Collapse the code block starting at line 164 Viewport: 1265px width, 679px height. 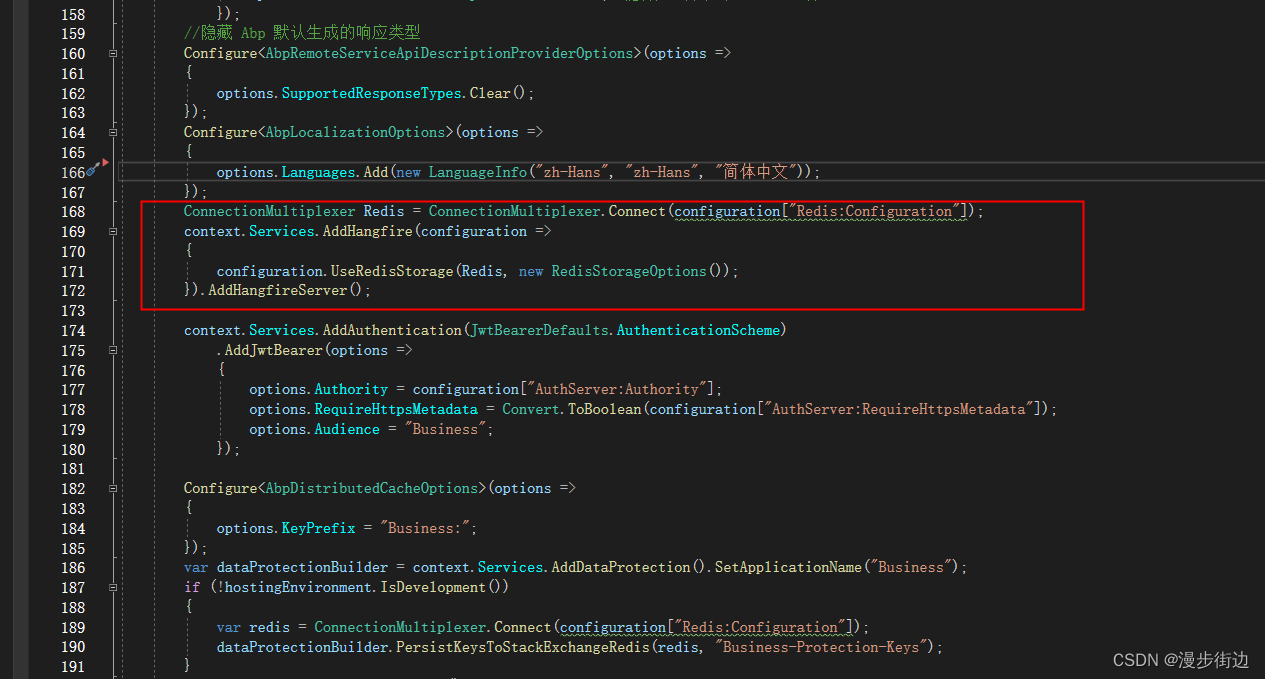pos(112,132)
